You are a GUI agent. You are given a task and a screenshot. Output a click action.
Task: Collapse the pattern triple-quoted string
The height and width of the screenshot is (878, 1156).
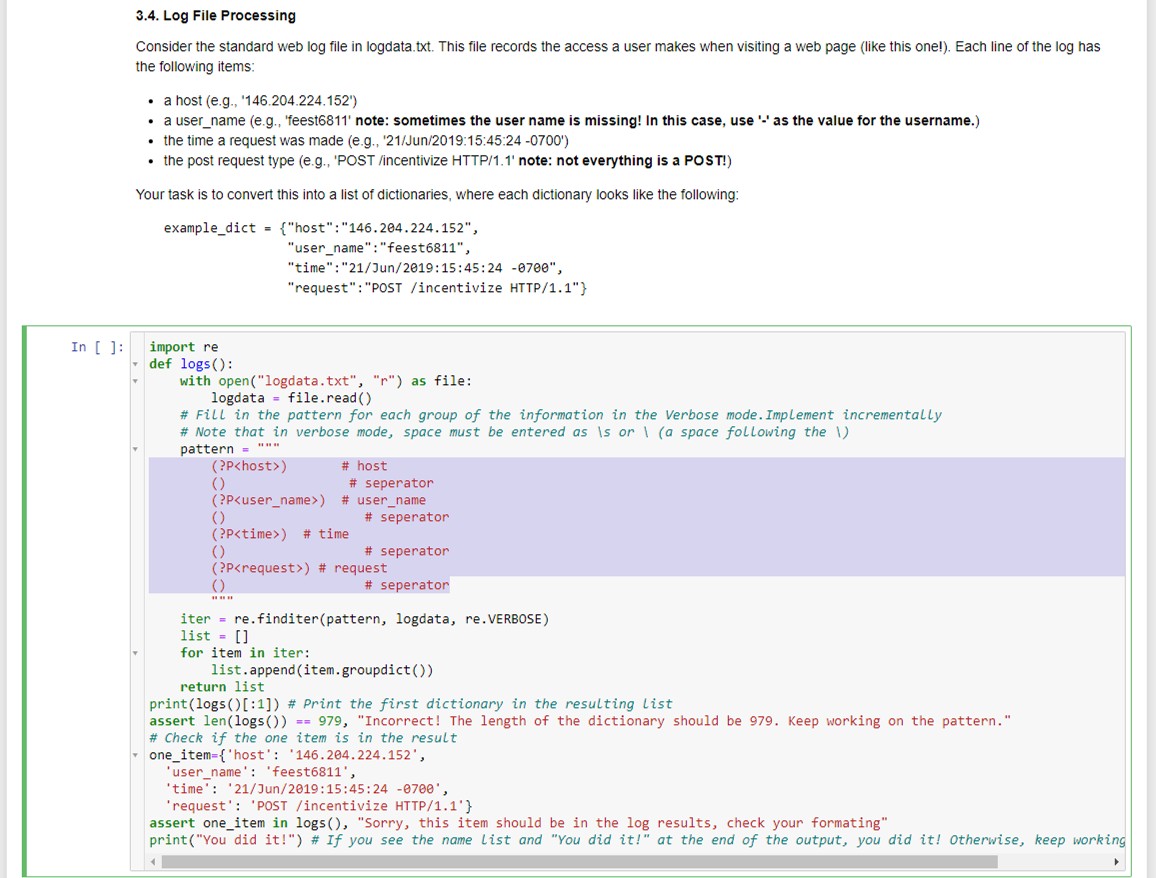pyautogui.click(x=137, y=448)
